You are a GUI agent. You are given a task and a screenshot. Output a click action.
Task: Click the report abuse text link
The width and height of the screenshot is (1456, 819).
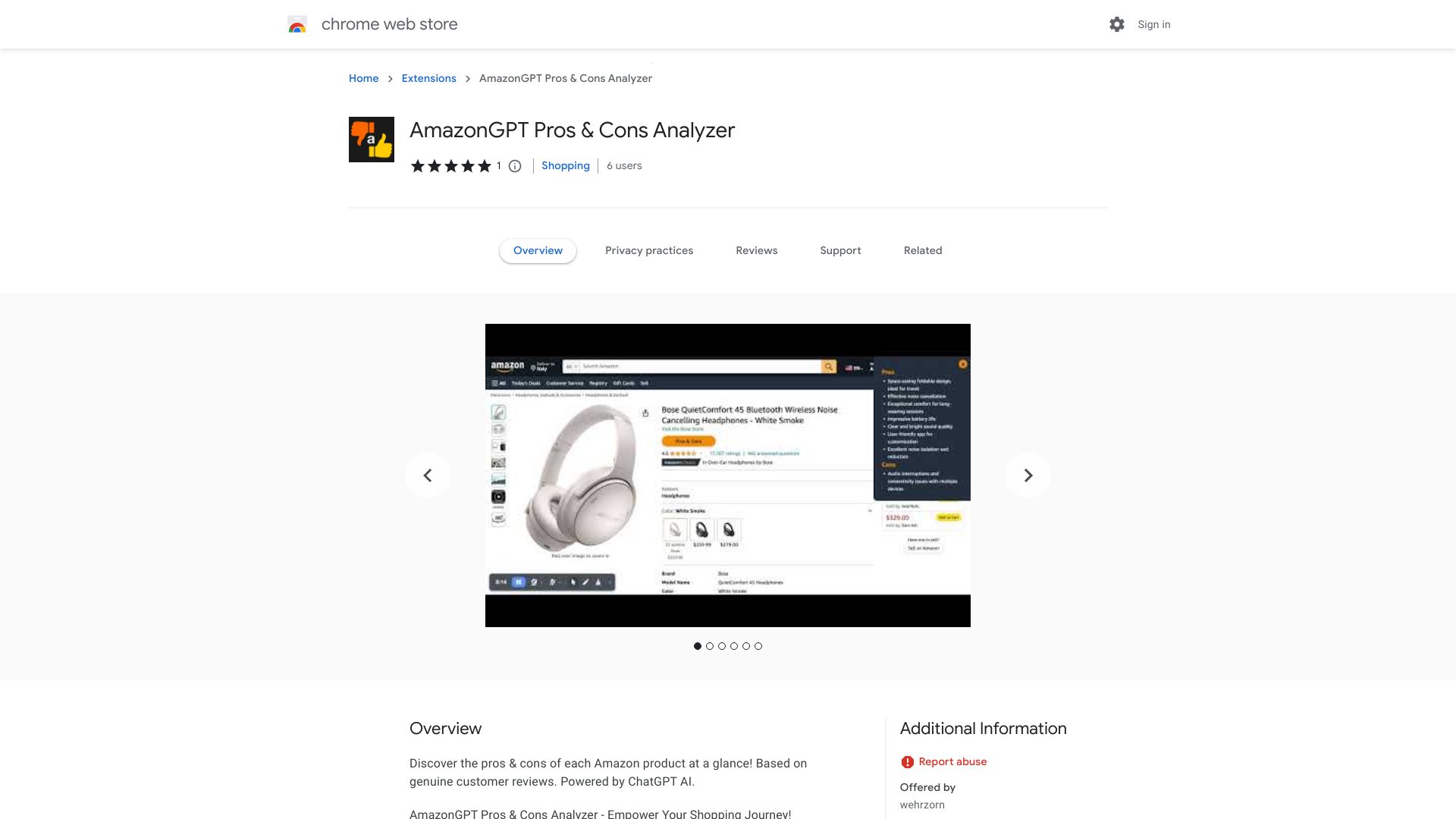951,761
